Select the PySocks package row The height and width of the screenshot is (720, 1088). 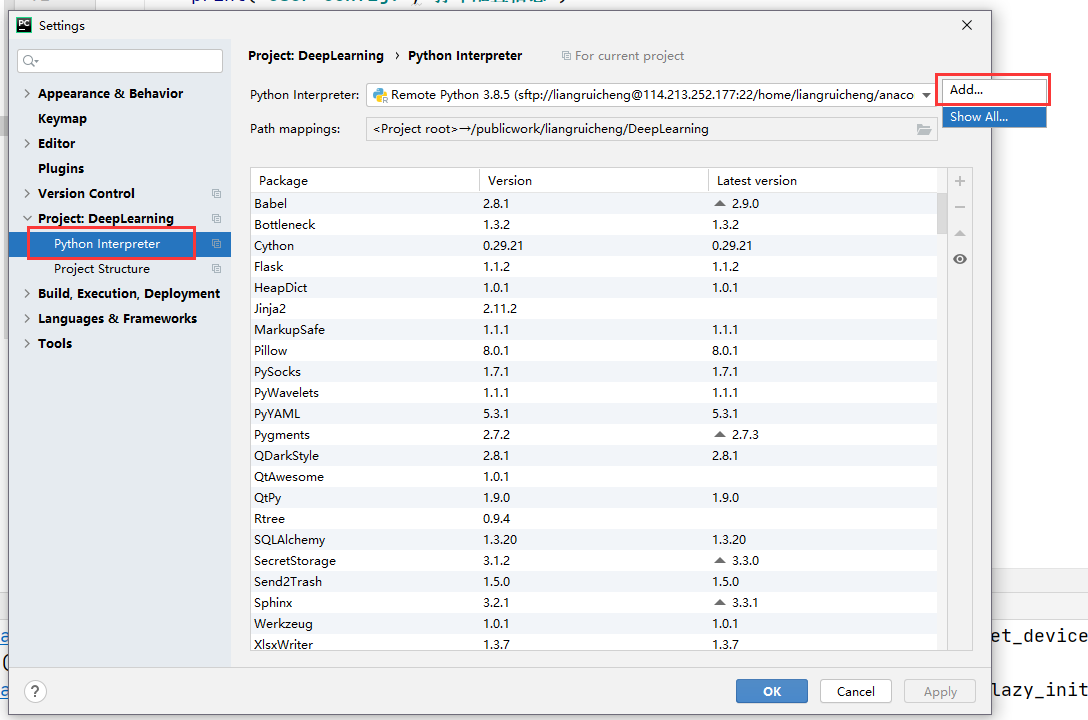pyautogui.click(x=594, y=372)
